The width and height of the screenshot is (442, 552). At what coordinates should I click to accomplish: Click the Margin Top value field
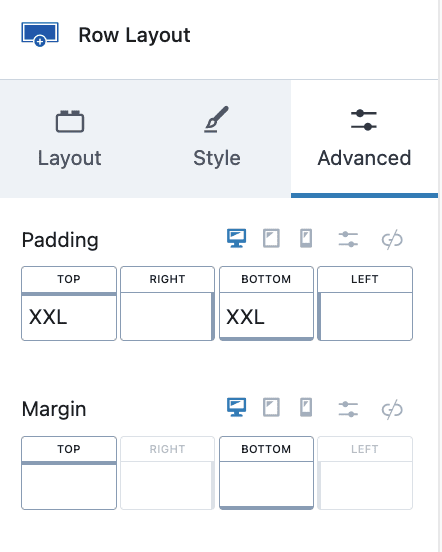(x=69, y=487)
